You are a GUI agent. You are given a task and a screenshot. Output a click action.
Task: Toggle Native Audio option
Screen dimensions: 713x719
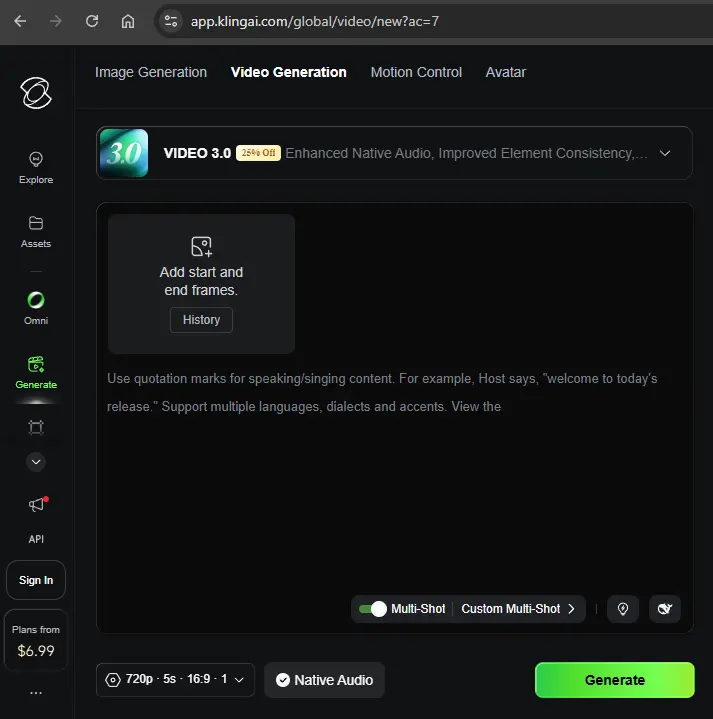(x=324, y=680)
